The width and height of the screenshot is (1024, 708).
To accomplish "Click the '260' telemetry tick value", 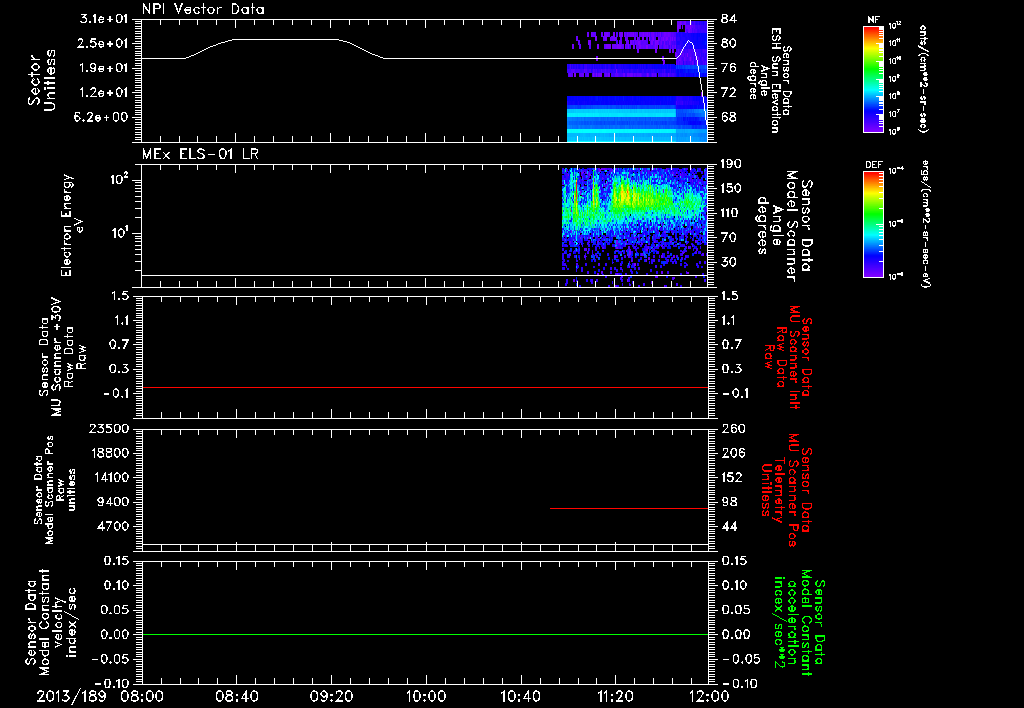I will click(x=733, y=428).
